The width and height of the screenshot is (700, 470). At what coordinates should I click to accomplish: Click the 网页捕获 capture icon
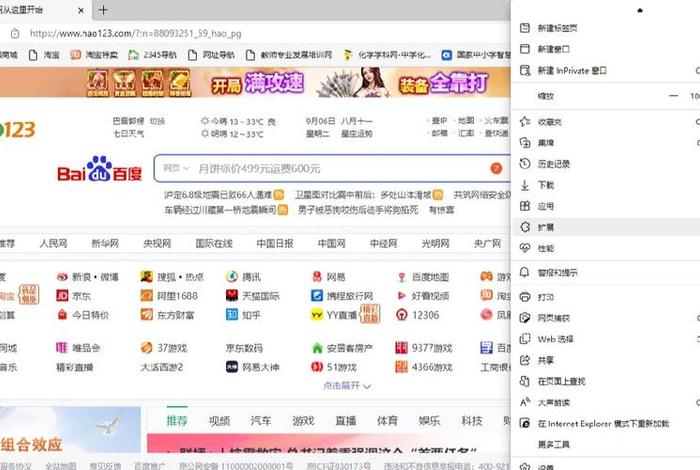[525, 318]
